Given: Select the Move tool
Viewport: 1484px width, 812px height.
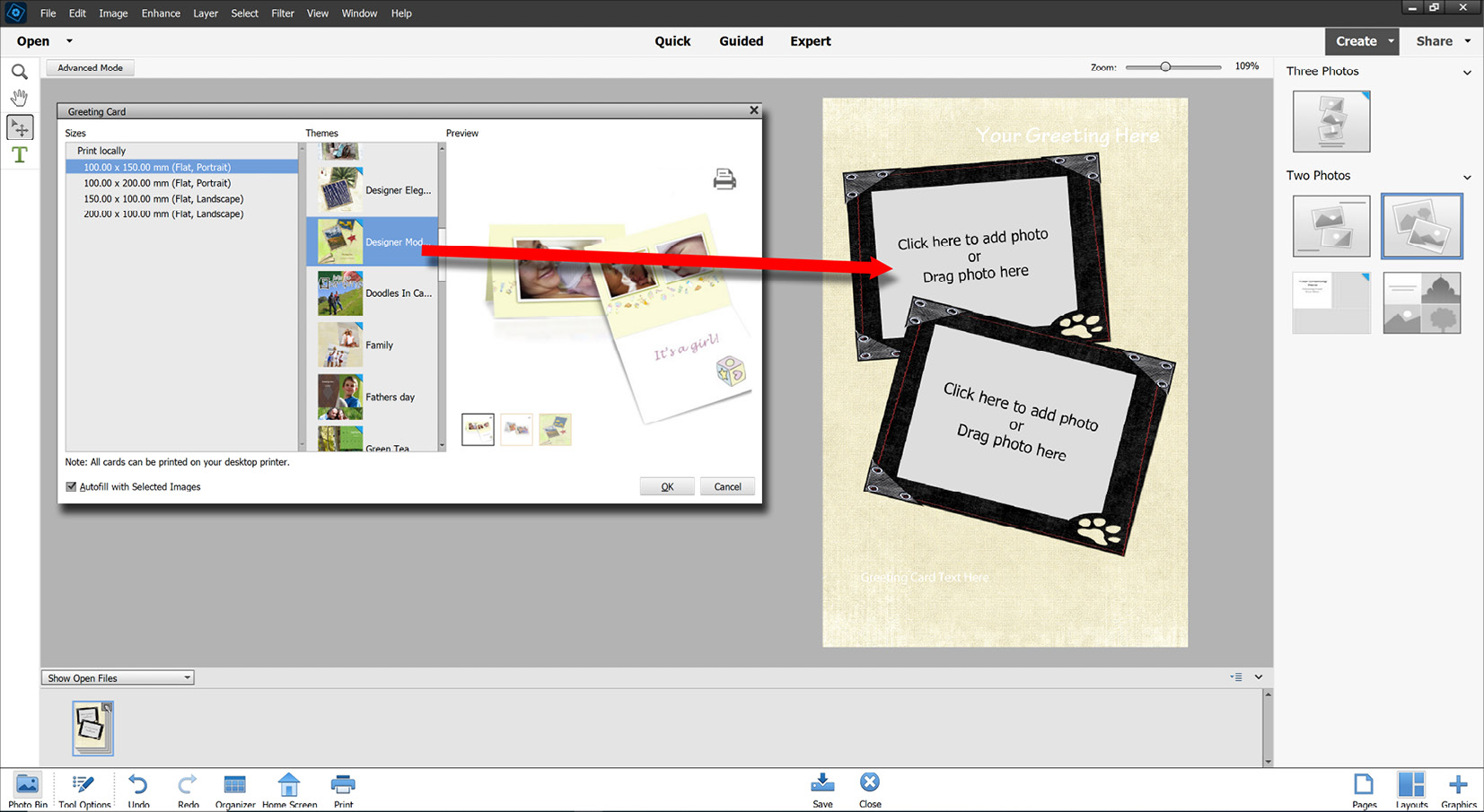Looking at the screenshot, I should click(20, 127).
